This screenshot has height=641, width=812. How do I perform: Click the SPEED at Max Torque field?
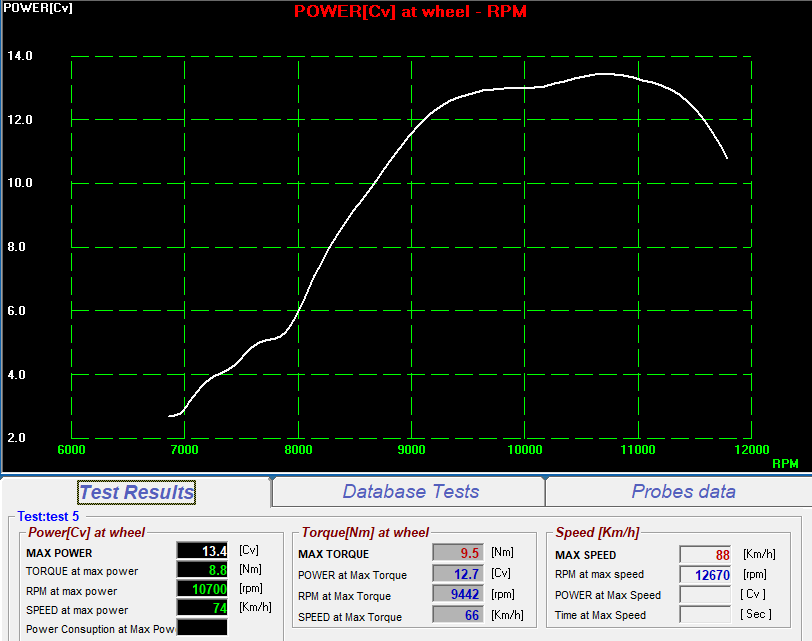click(x=458, y=616)
